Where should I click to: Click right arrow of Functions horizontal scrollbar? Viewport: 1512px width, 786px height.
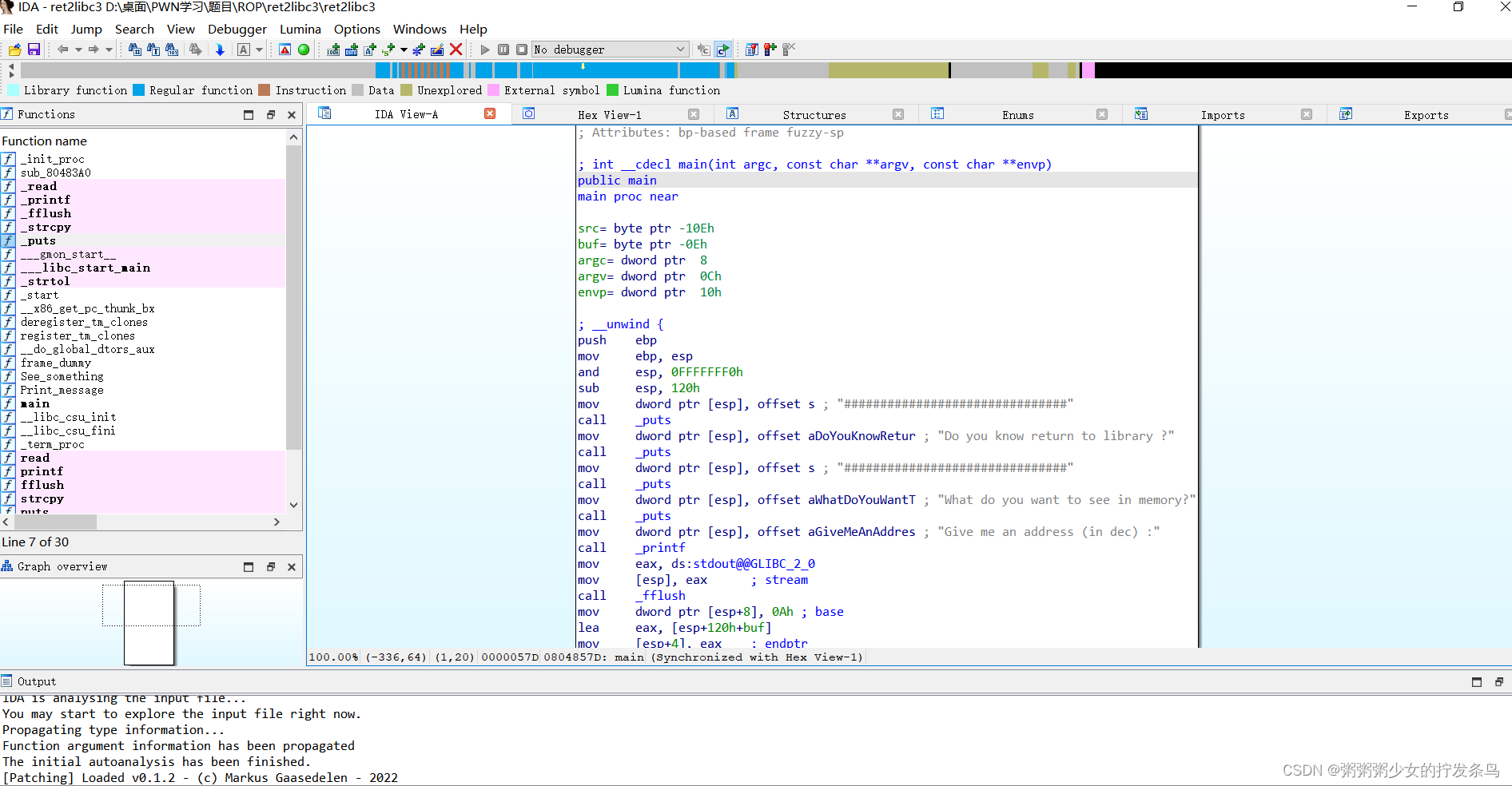[x=277, y=522]
